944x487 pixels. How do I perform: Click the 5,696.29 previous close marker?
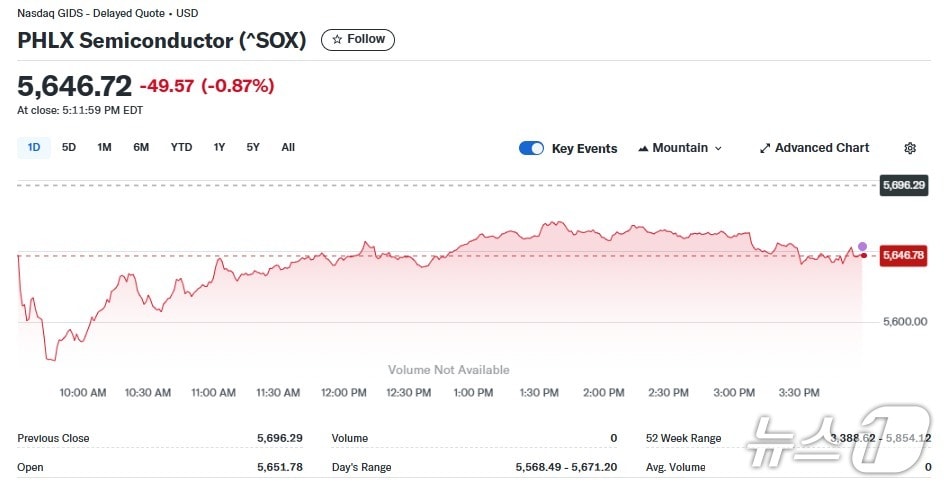(x=904, y=185)
